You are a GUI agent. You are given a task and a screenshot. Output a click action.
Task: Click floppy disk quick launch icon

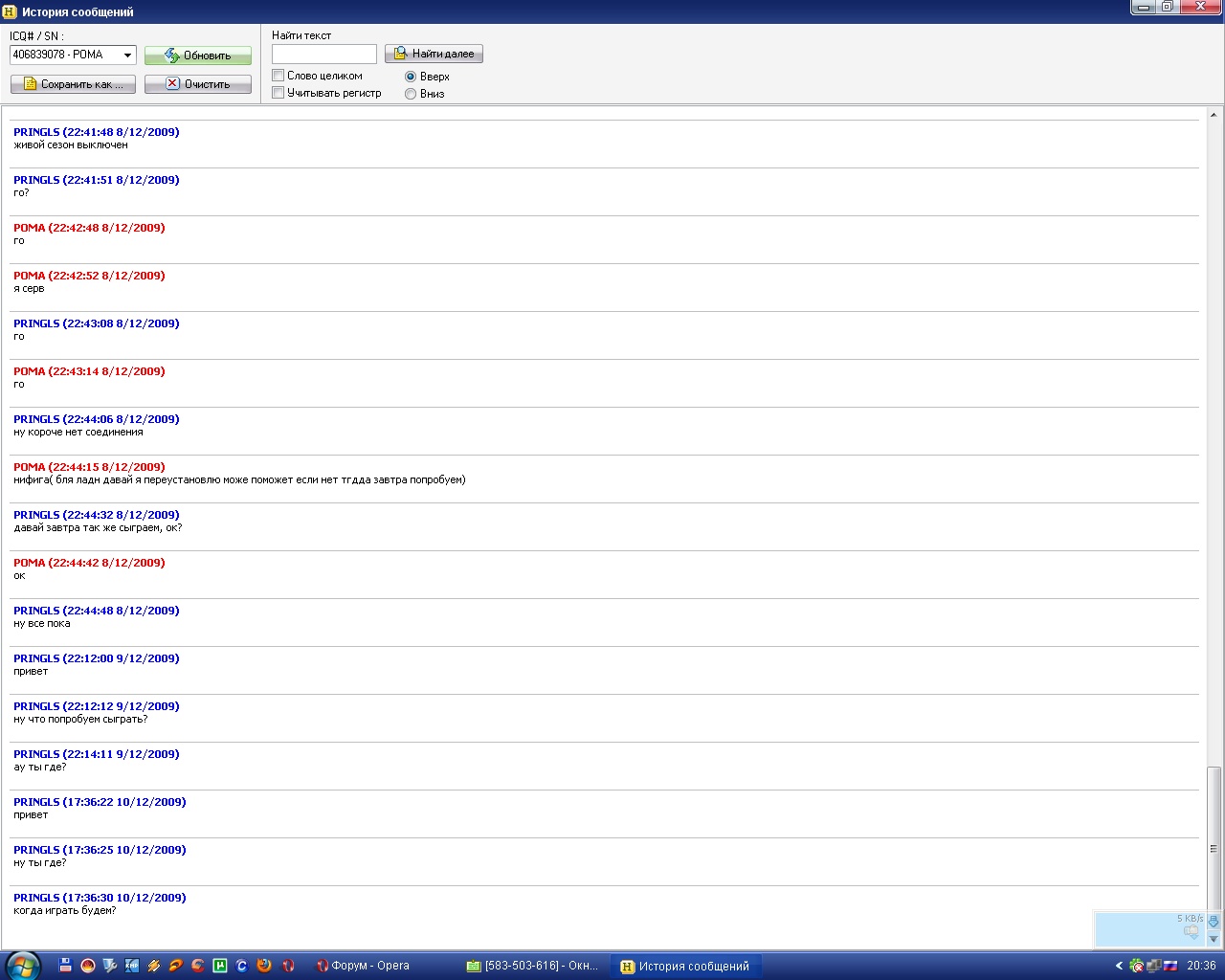65,966
